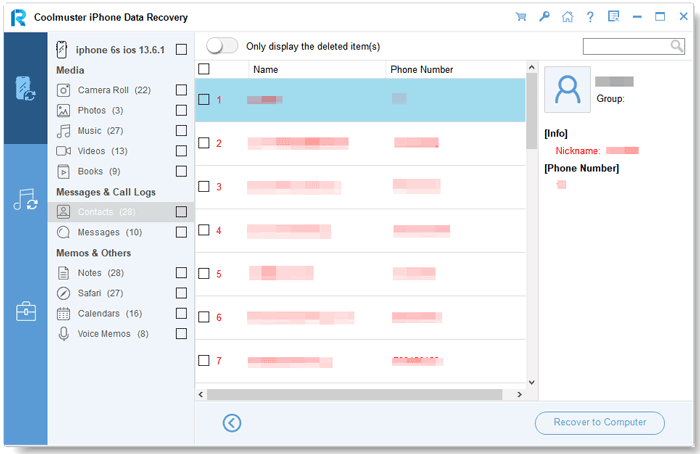
Task: Open the shopping cart purchase icon
Action: click(x=521, y=17)
